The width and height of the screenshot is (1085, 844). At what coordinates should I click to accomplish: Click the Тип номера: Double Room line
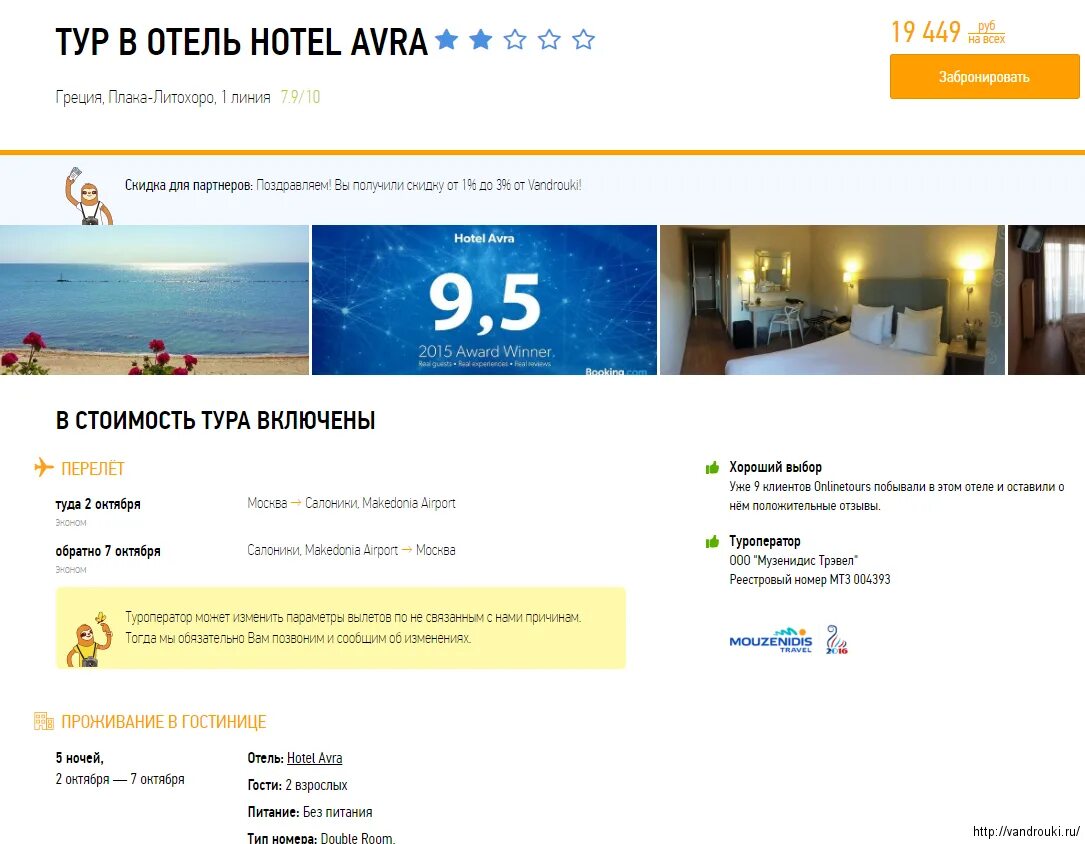coord(321,838)
